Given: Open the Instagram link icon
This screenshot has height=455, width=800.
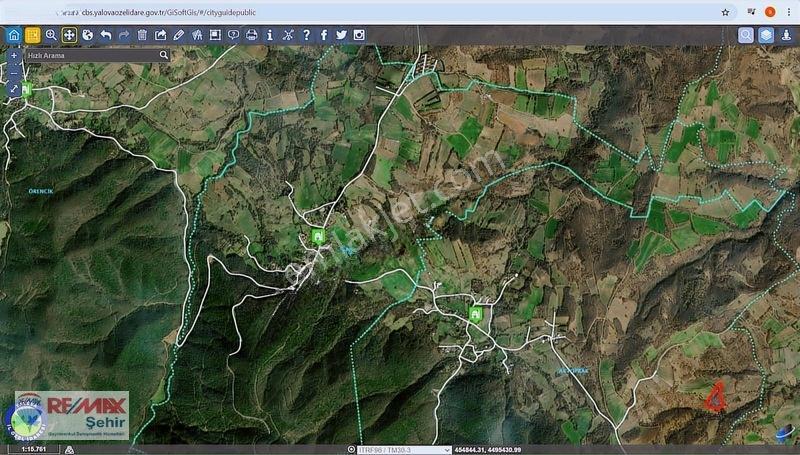Looking at the screenshot, I should (x=359, y=35).
